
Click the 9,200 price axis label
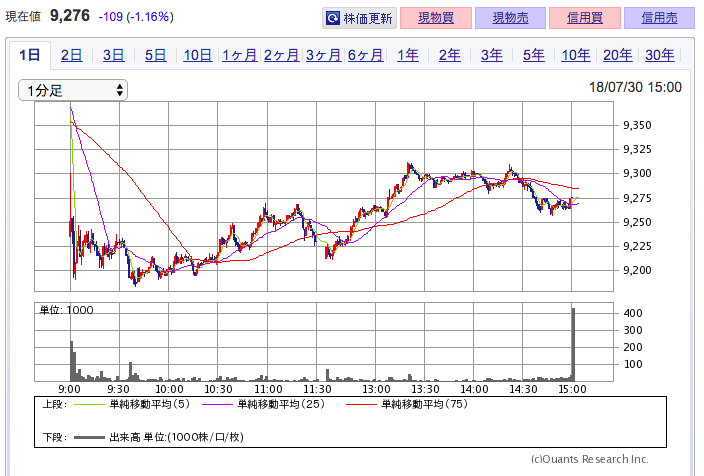point(637,270)
